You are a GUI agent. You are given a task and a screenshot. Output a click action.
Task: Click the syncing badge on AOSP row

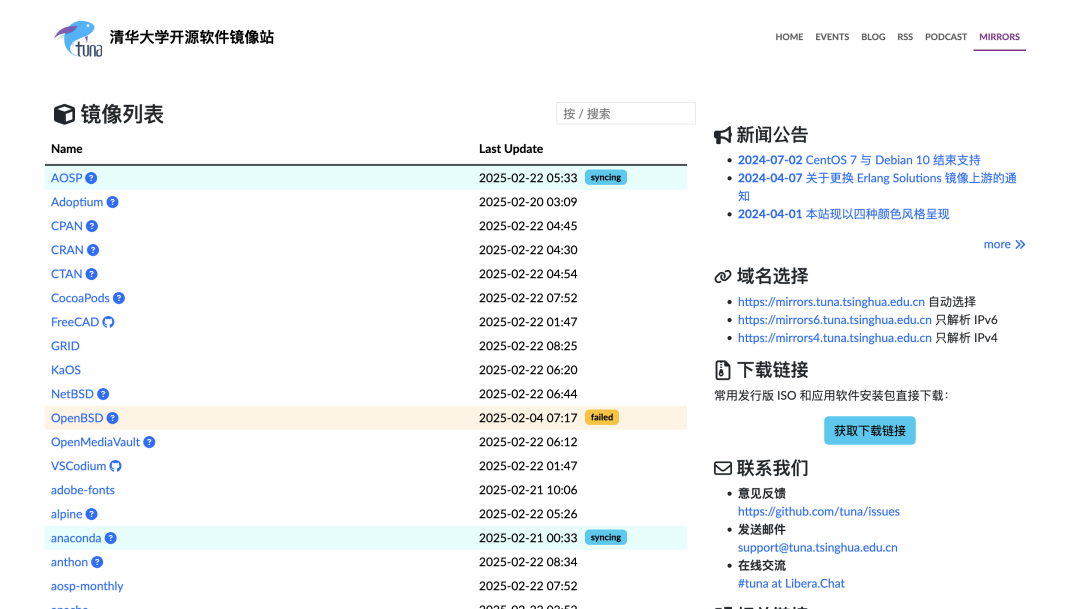click(605, 178)
